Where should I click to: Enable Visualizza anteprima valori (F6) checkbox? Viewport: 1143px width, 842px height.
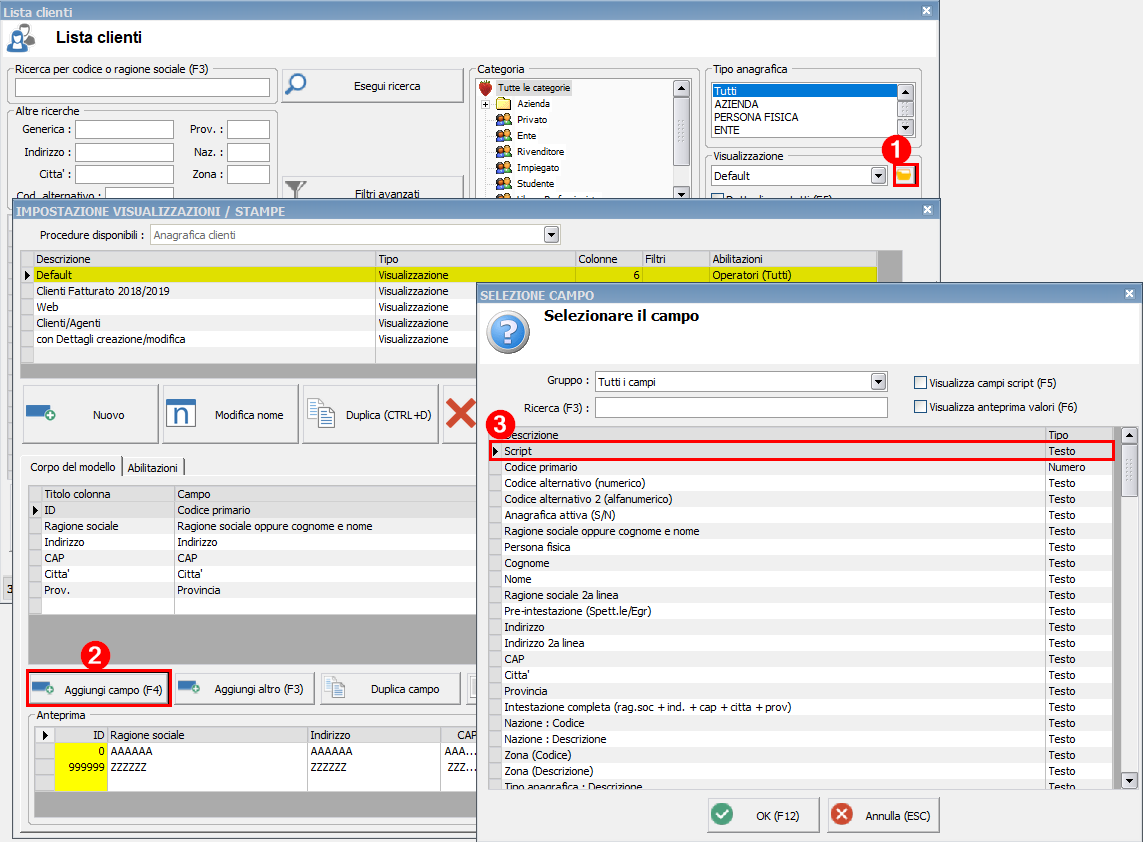point(921,407)
